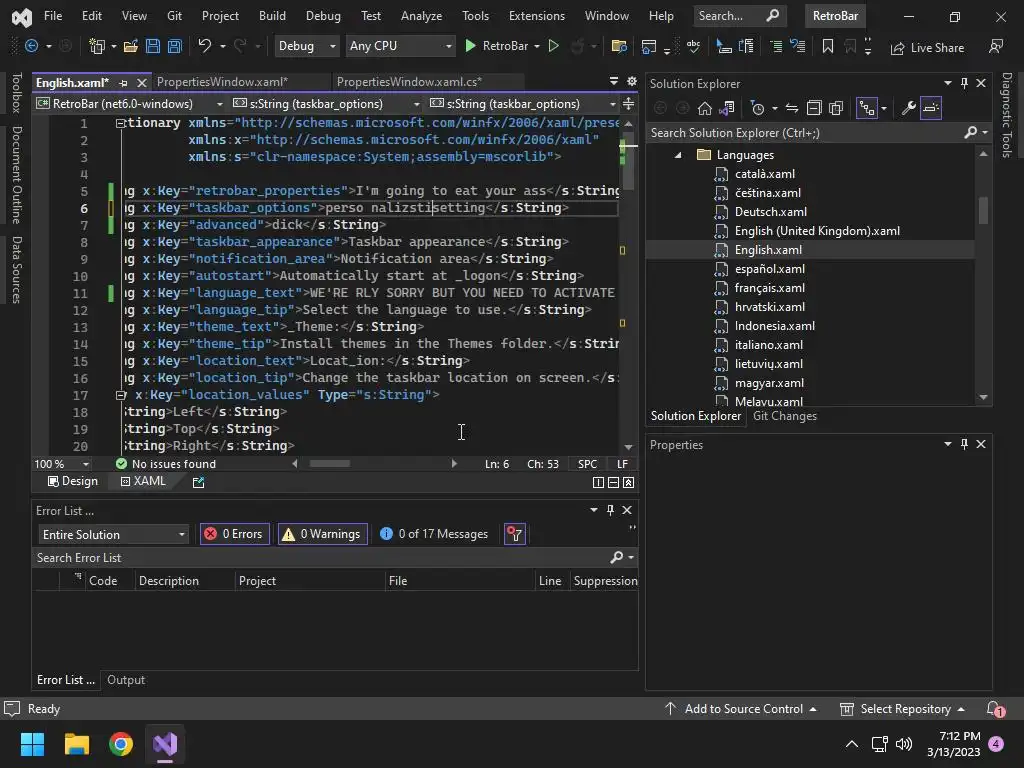Switch to the Output tab
The width and height of the screenshot is (1024, 768).
pyautogui.click(x=126, y=680)
